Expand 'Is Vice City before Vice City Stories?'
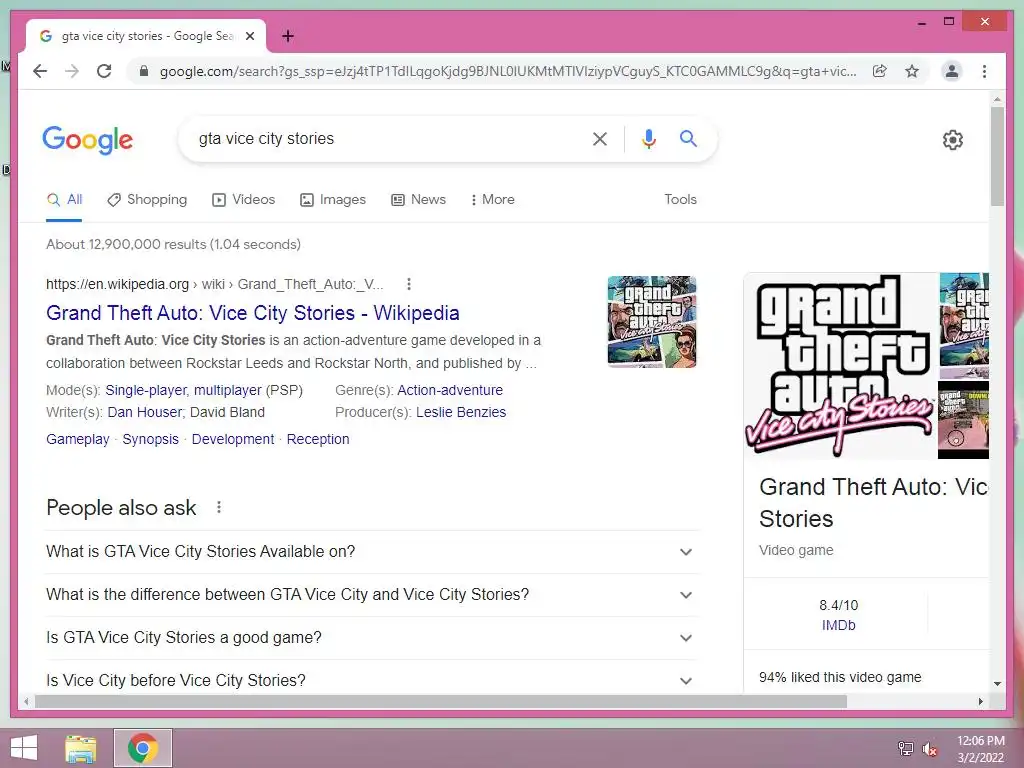The height and width of the screenshot is (768, 1024). [371, 680]
